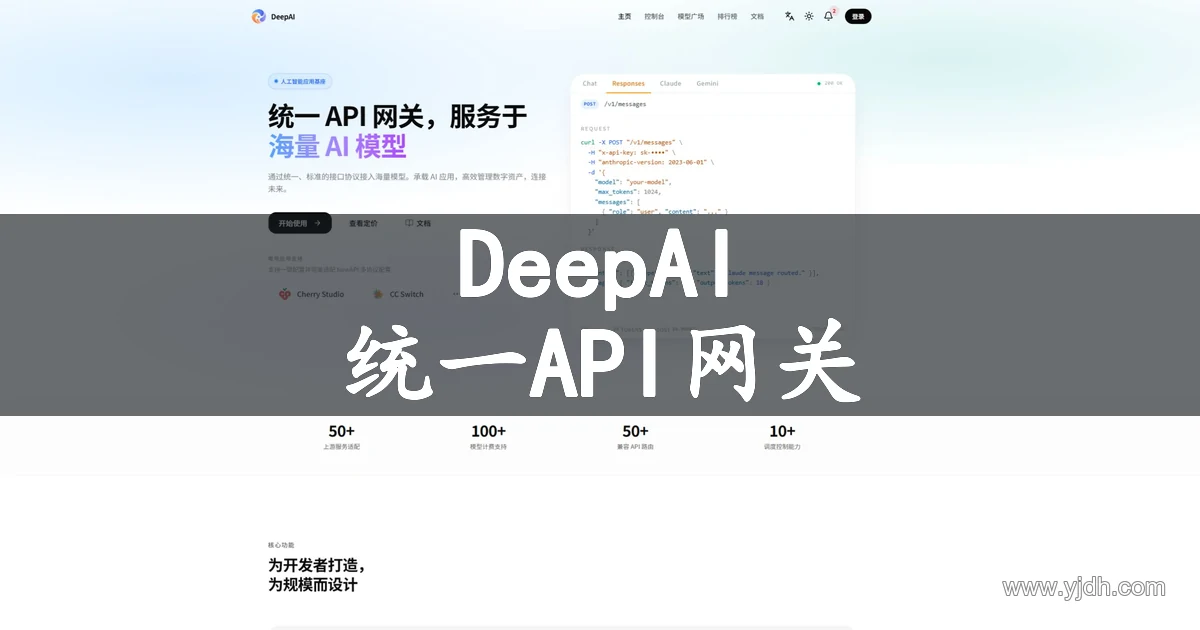This screenshot has width=1200, height=630.
Task: Switch to the Gemini tab
Action: pyautogui.click(x=707, y=84)
